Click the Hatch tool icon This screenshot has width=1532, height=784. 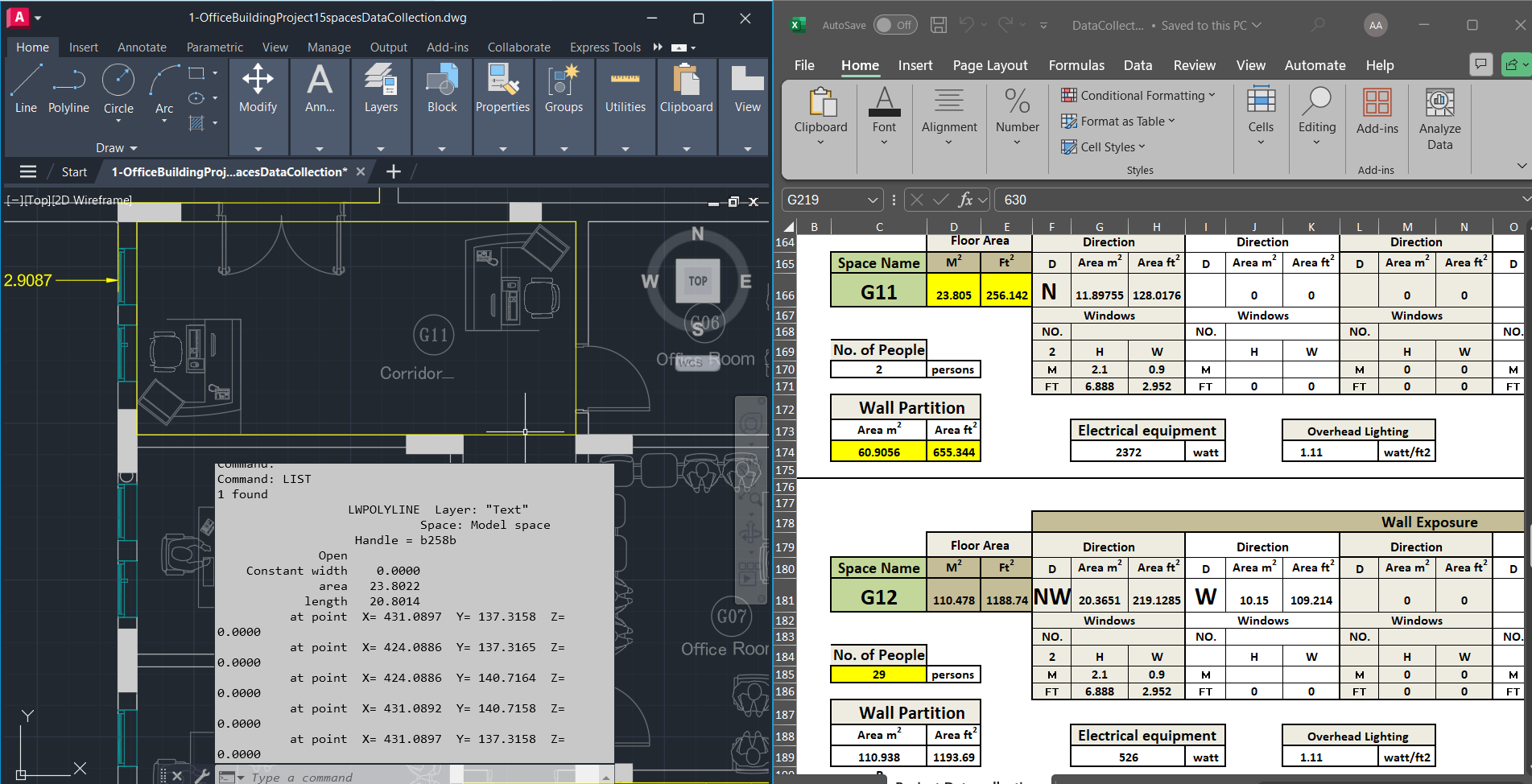196,123
